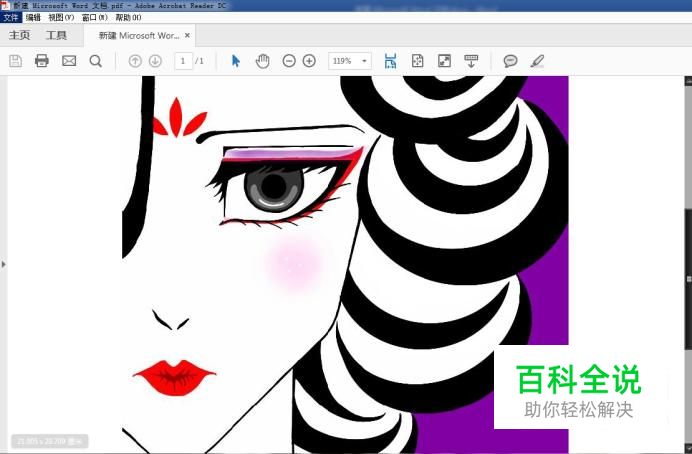Fit one full page icon
This screenshot has height=454, width=692.
417,61
